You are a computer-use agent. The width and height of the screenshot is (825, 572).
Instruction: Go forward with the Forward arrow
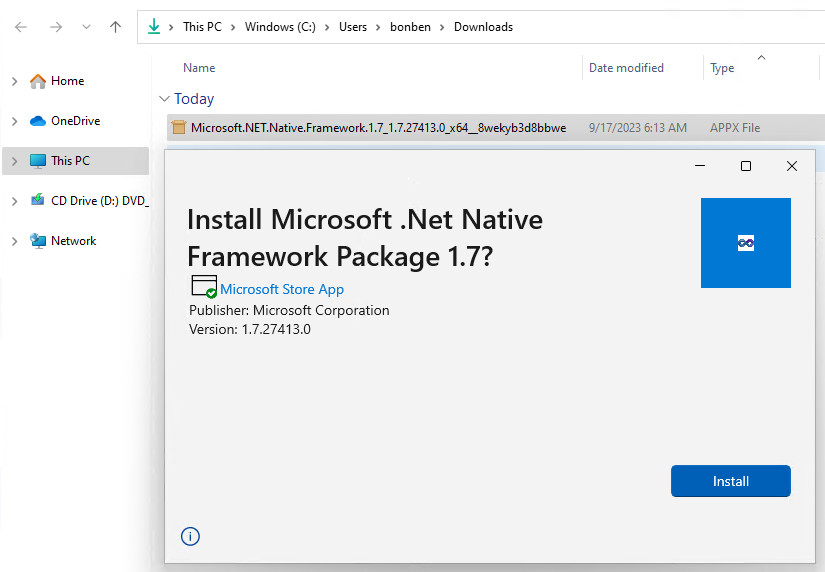click(x=56, y=27)
